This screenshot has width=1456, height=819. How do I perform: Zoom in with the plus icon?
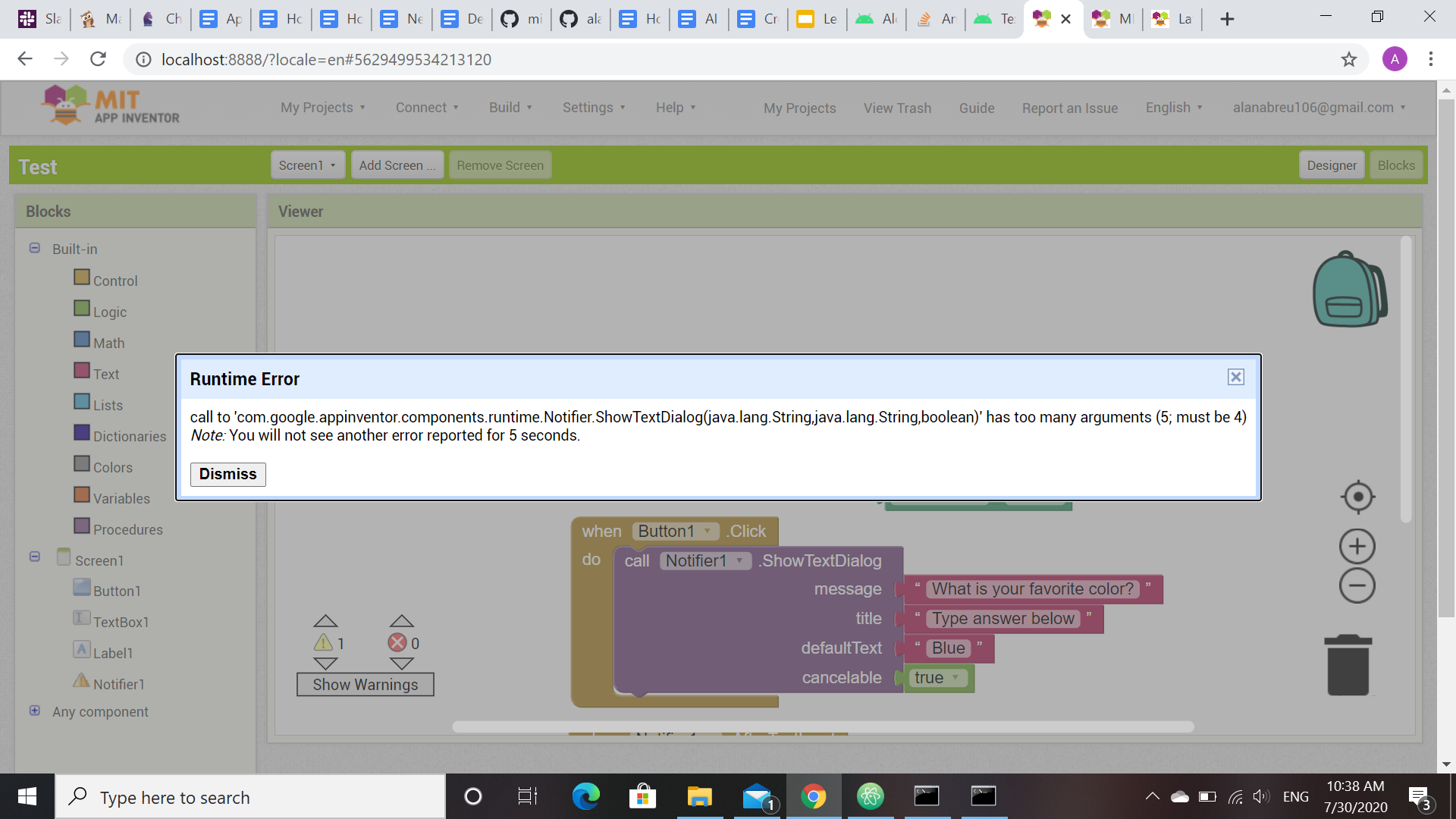click(1357, 546)
